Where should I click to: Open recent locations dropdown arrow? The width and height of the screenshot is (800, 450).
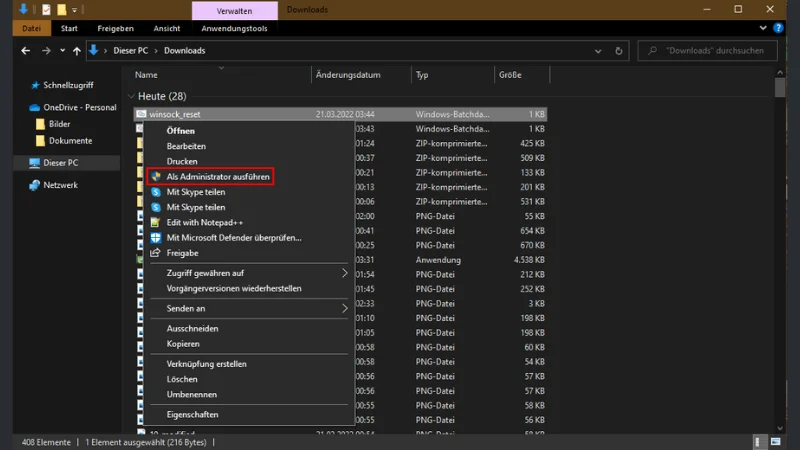[x=62, y=51]
